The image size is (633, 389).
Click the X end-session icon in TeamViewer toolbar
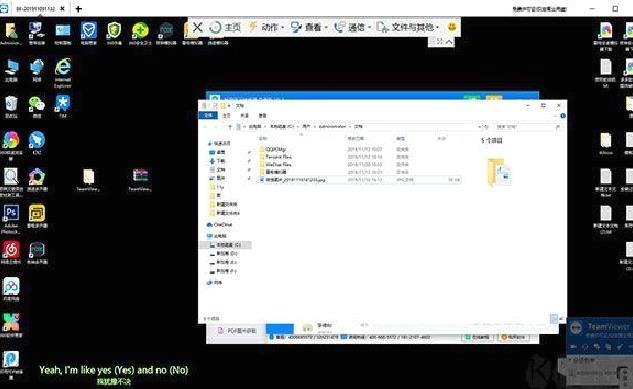pos(197,27)
